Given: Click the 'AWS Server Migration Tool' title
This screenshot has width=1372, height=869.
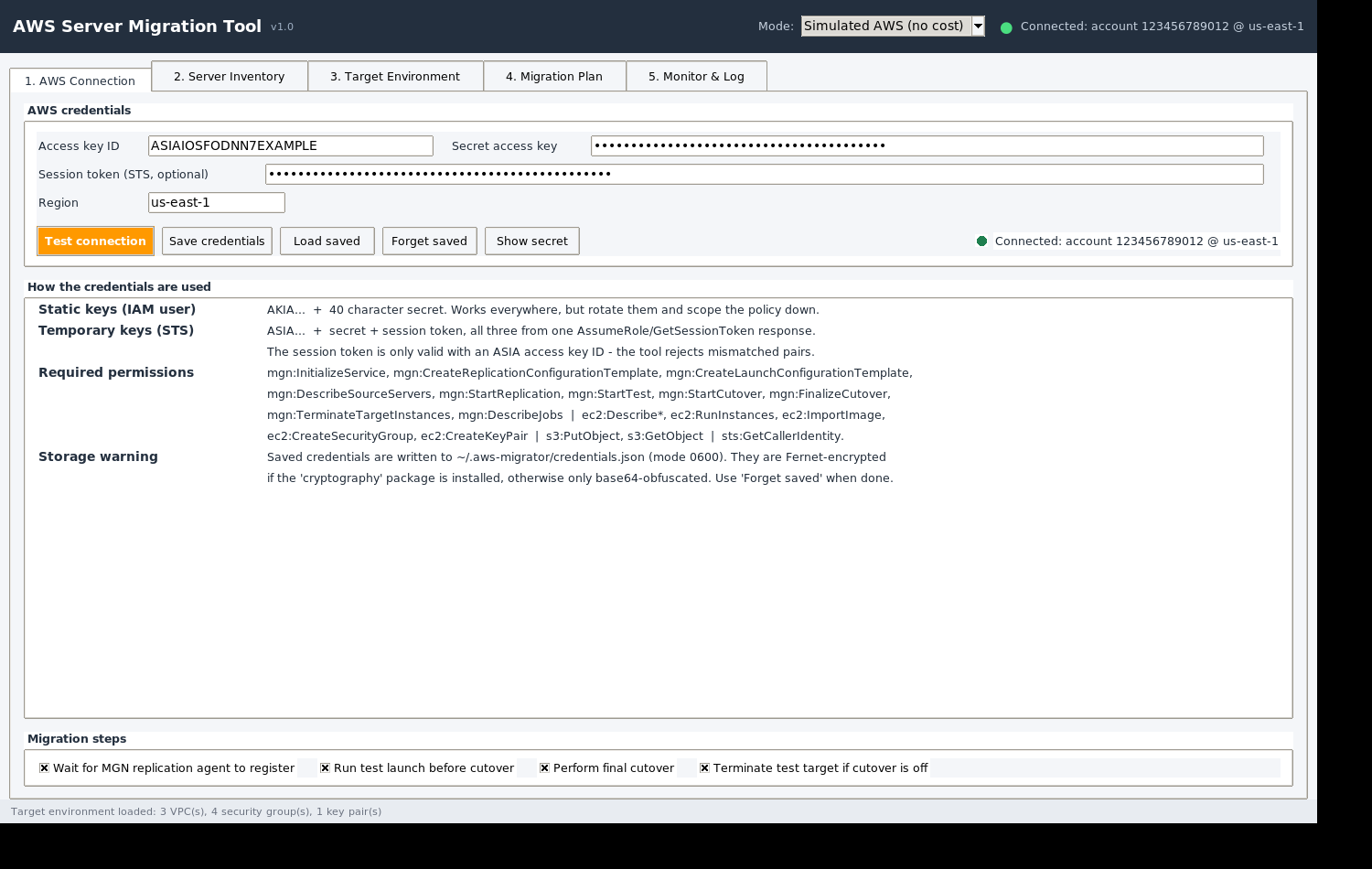Looking at the screenshot, I should click(137, 27).
